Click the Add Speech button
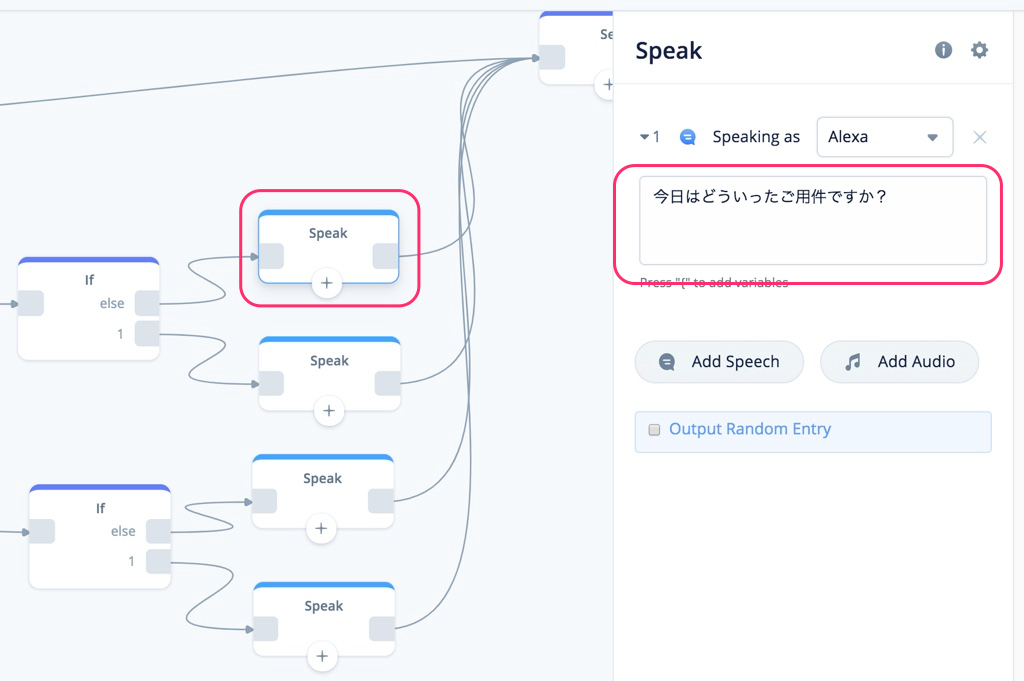 (x=719, y=362)
